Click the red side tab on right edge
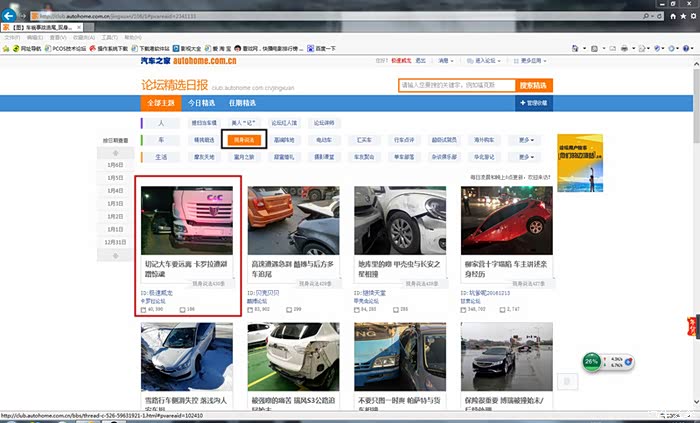 (x=692, y=328)
